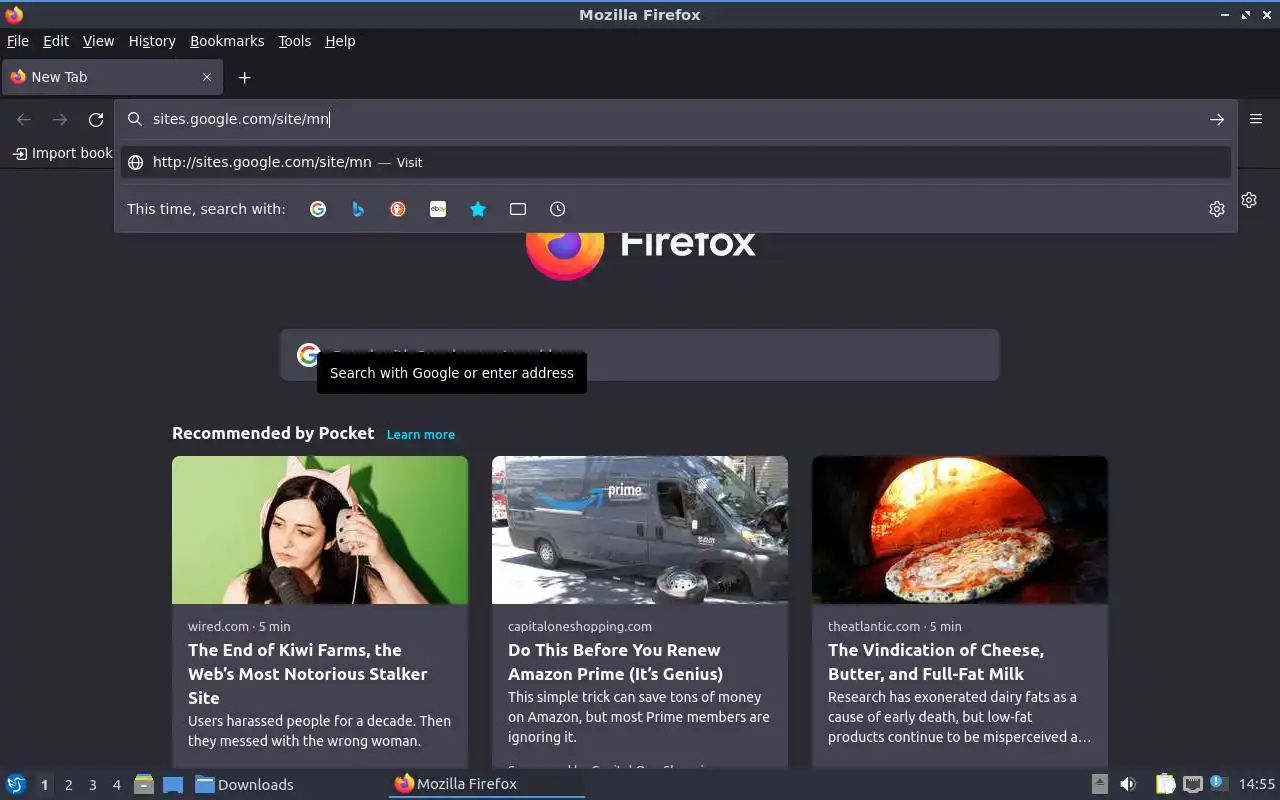Image resolution: width=1280 pixels, height=800 pixels.
Task: Switch to workspace 1
Action: pos(44,785)
